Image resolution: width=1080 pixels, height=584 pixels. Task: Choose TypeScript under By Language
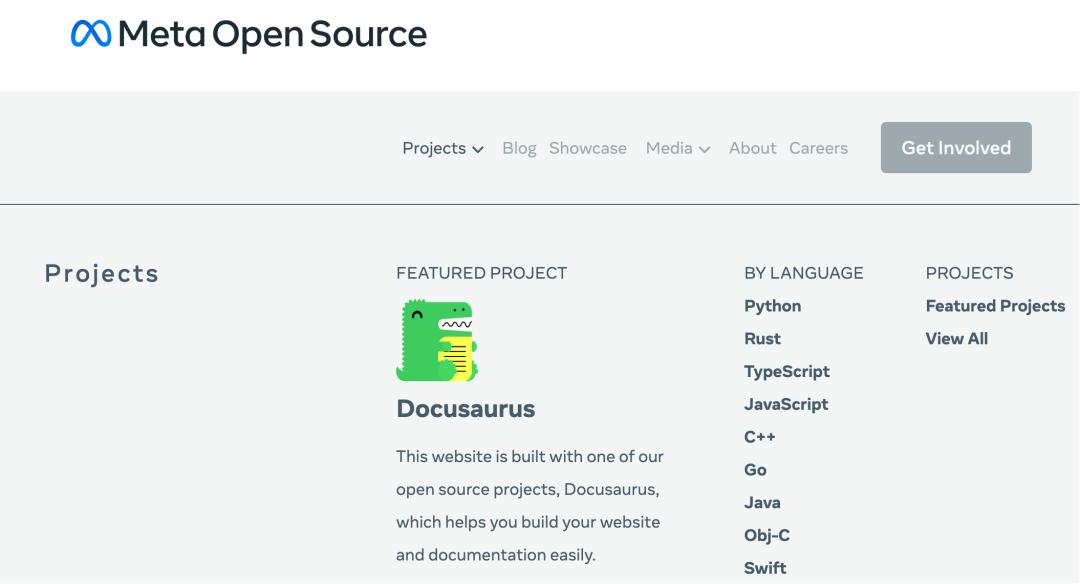(x=787, y=372)
